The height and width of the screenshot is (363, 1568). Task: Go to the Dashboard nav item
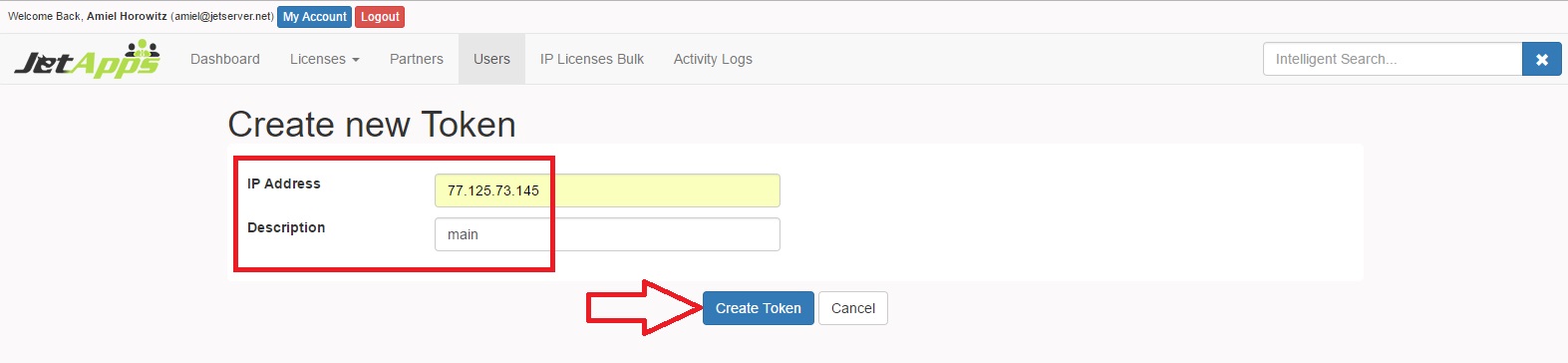pyautogui.click(x=225, y=59)
